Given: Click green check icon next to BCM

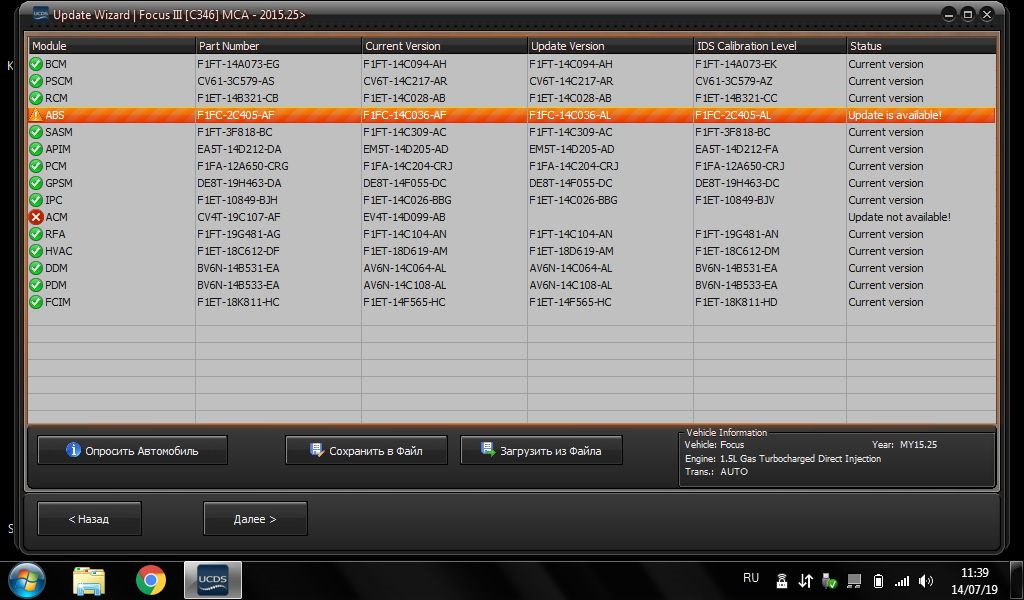Looking at the screenshot, I should click(x=36, y=64).
